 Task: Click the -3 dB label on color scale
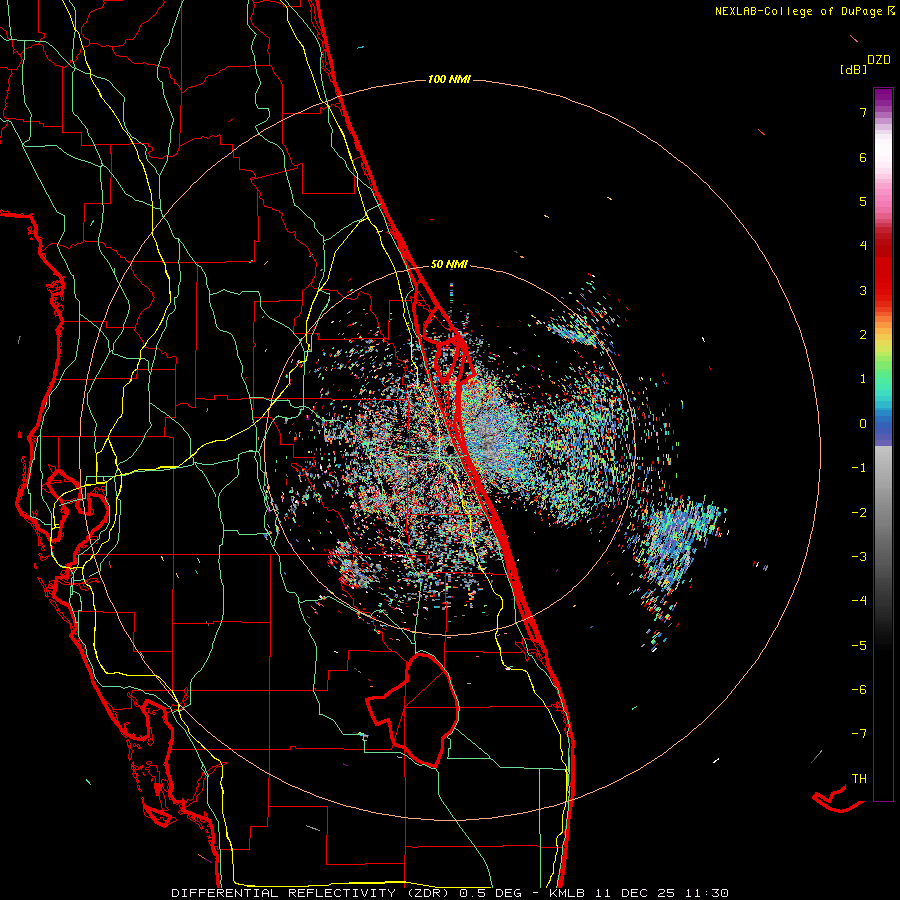coord(859,556)
